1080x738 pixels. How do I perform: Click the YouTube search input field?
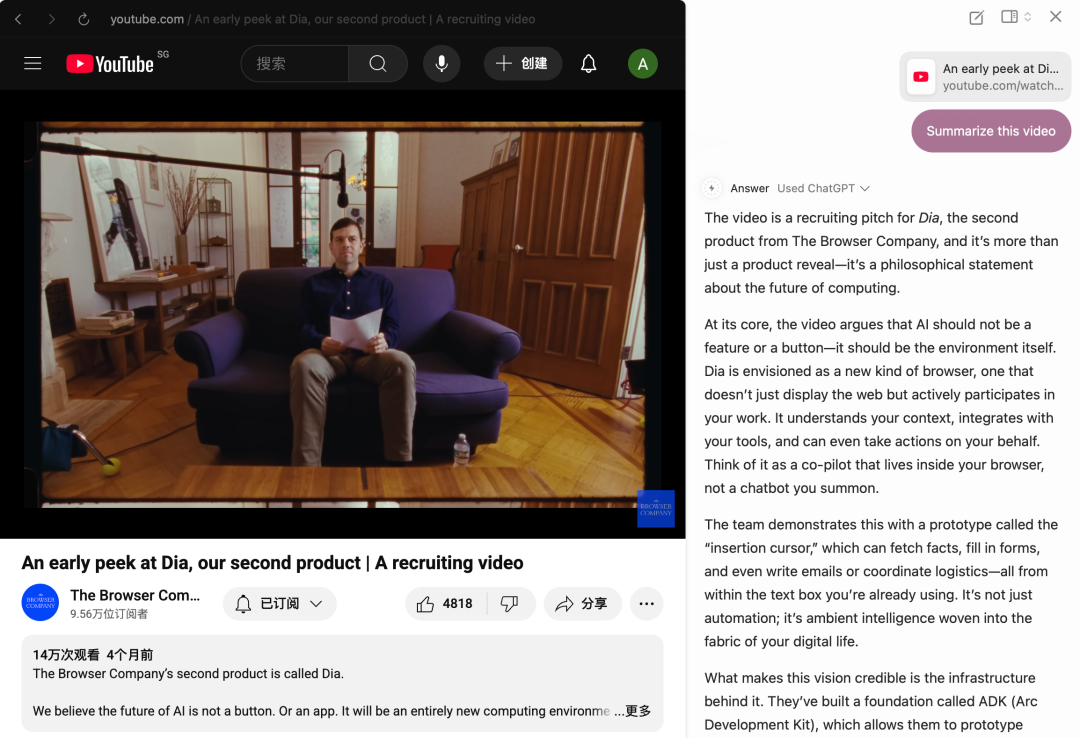pos(295,64)
